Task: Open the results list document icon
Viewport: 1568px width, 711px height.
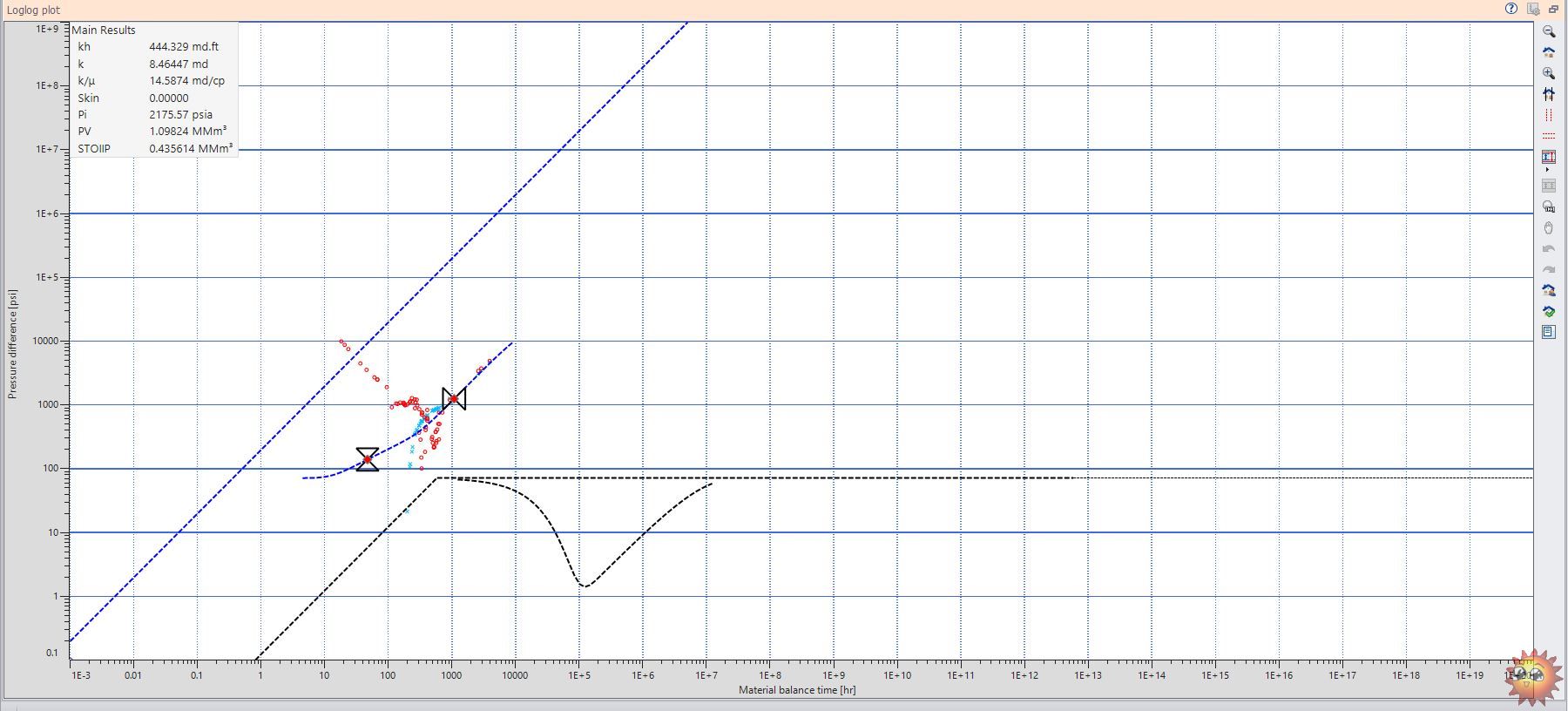Action: tap(1549, 332)
